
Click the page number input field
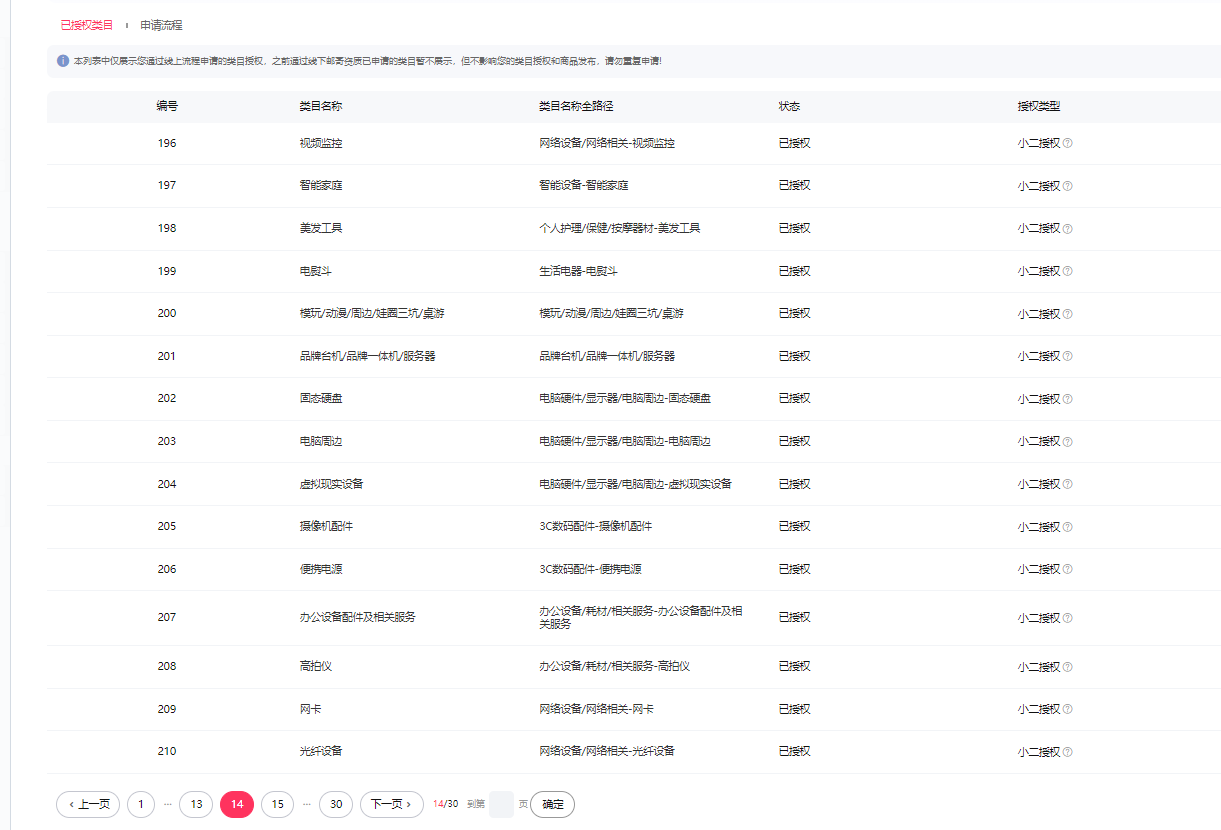click(501, 804)
